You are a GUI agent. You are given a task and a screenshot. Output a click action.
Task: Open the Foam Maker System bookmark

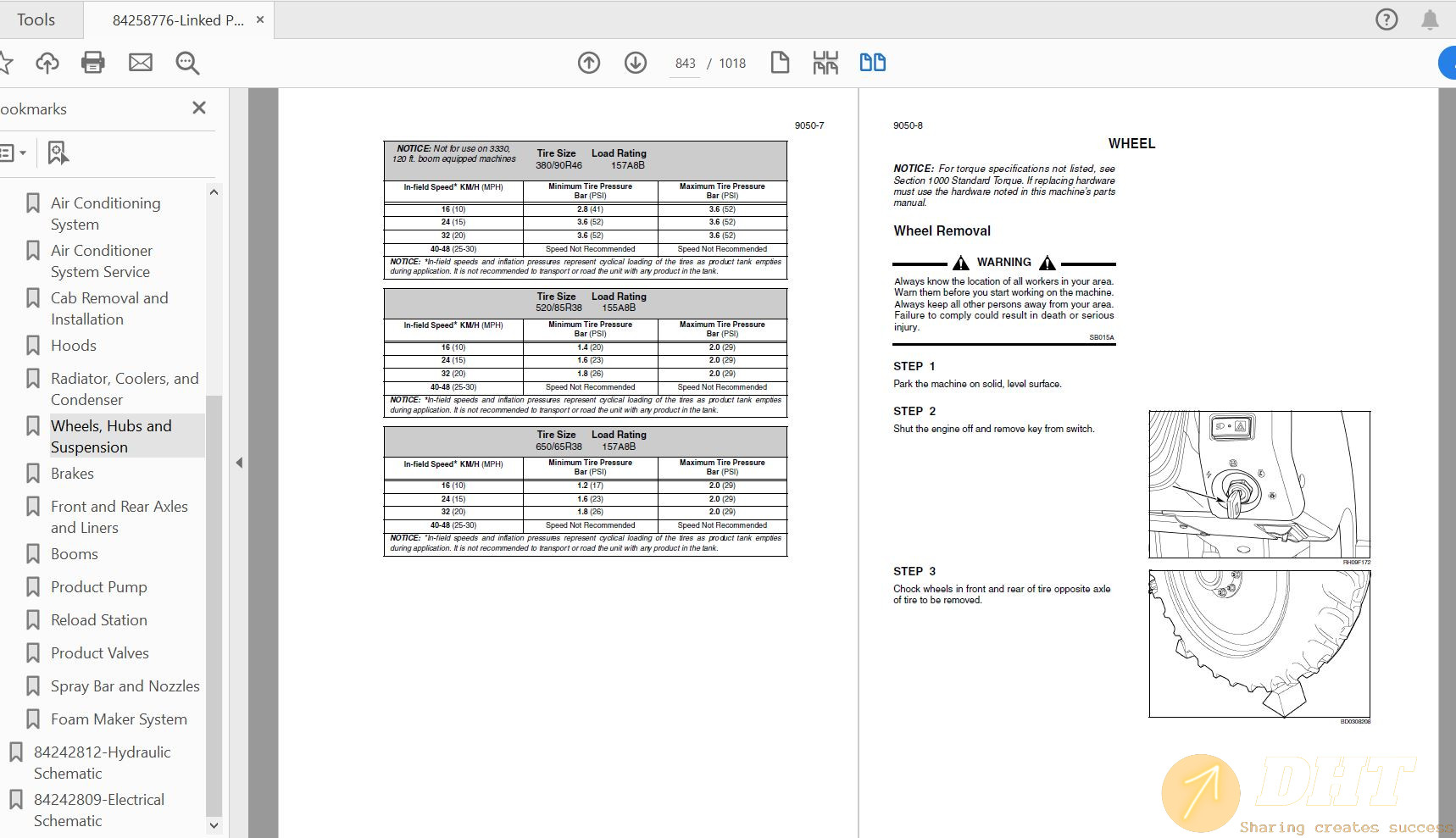click(x=119, y=719)
